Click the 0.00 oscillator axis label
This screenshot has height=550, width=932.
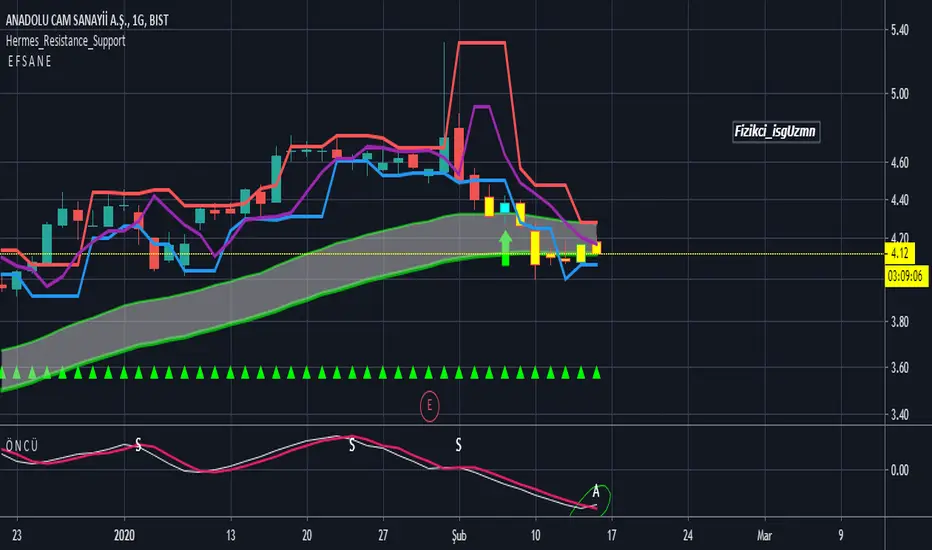tap(899, 470)
